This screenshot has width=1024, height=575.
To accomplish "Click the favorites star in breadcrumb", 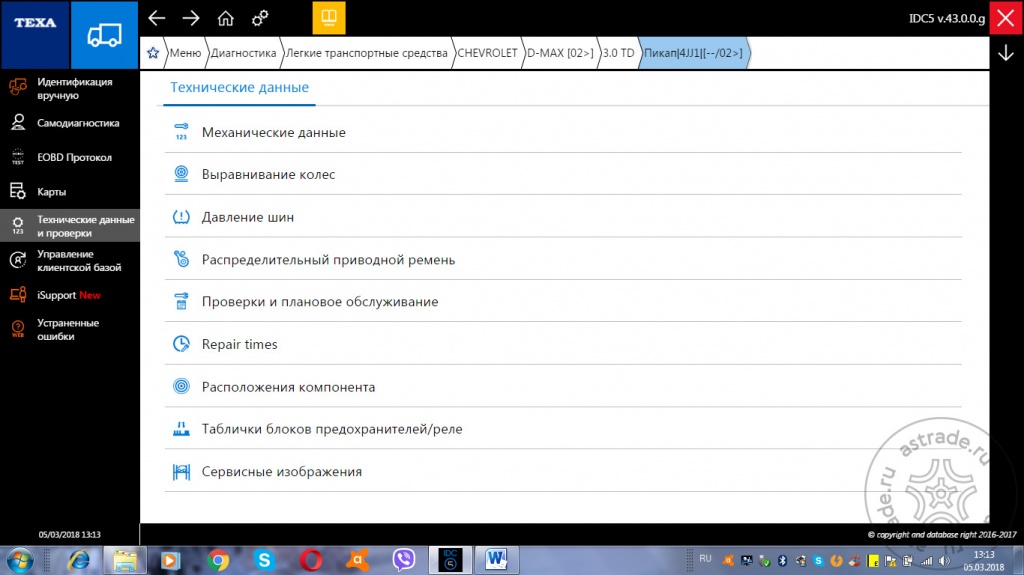I will pyautogui.click(x=153, y=53).
